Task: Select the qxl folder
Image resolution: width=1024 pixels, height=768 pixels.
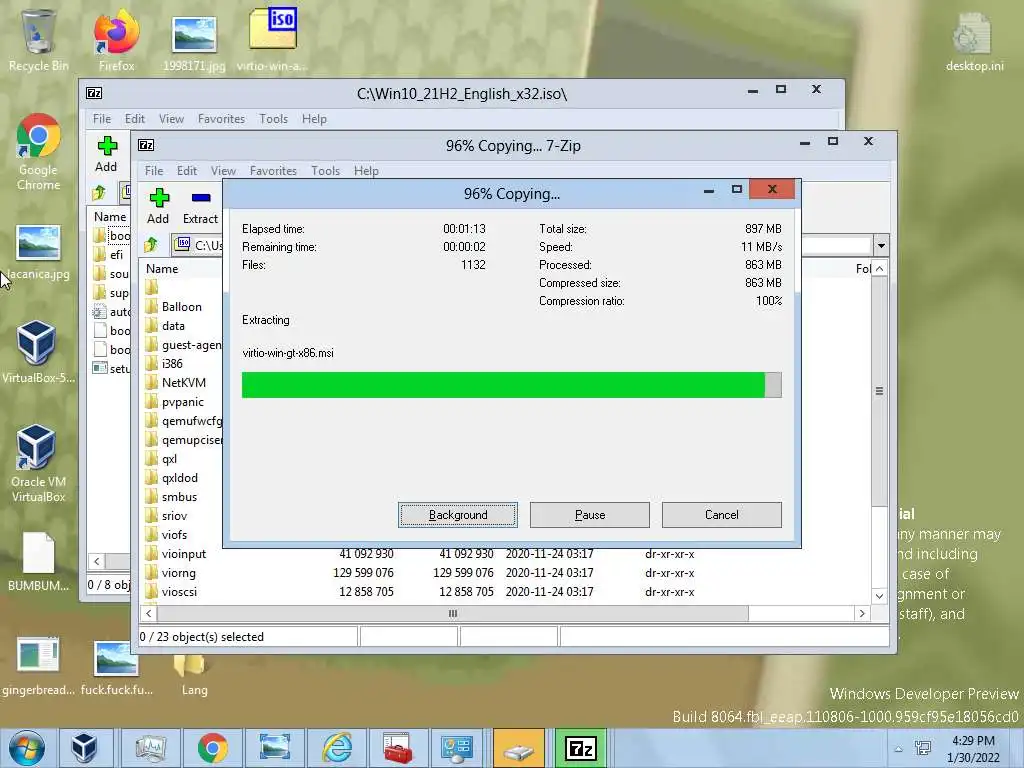Action: [x=169, y=458]
